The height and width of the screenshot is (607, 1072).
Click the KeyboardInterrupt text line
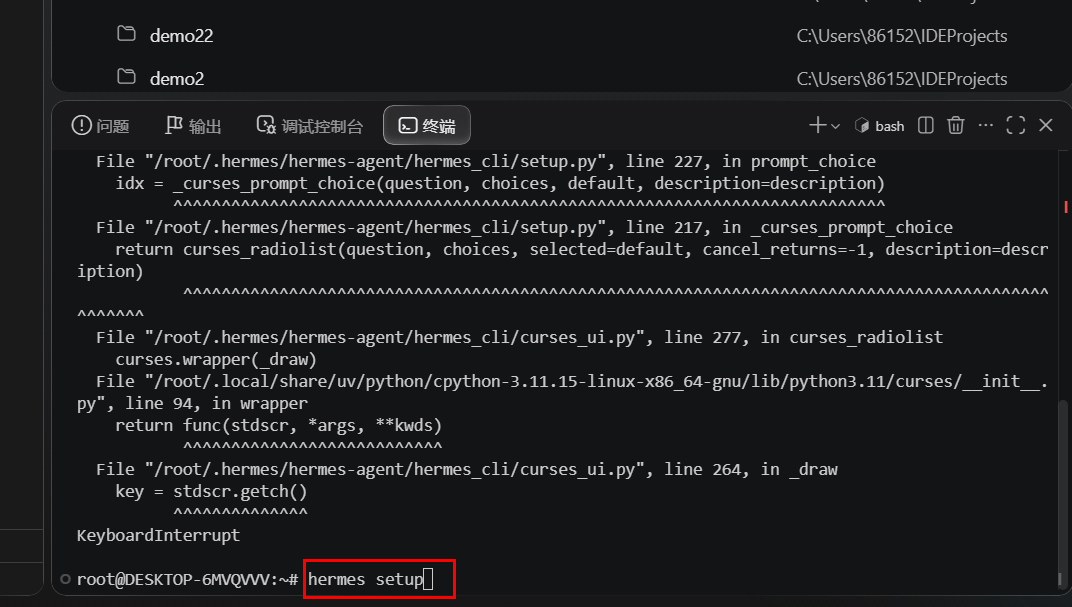point(159,535)
